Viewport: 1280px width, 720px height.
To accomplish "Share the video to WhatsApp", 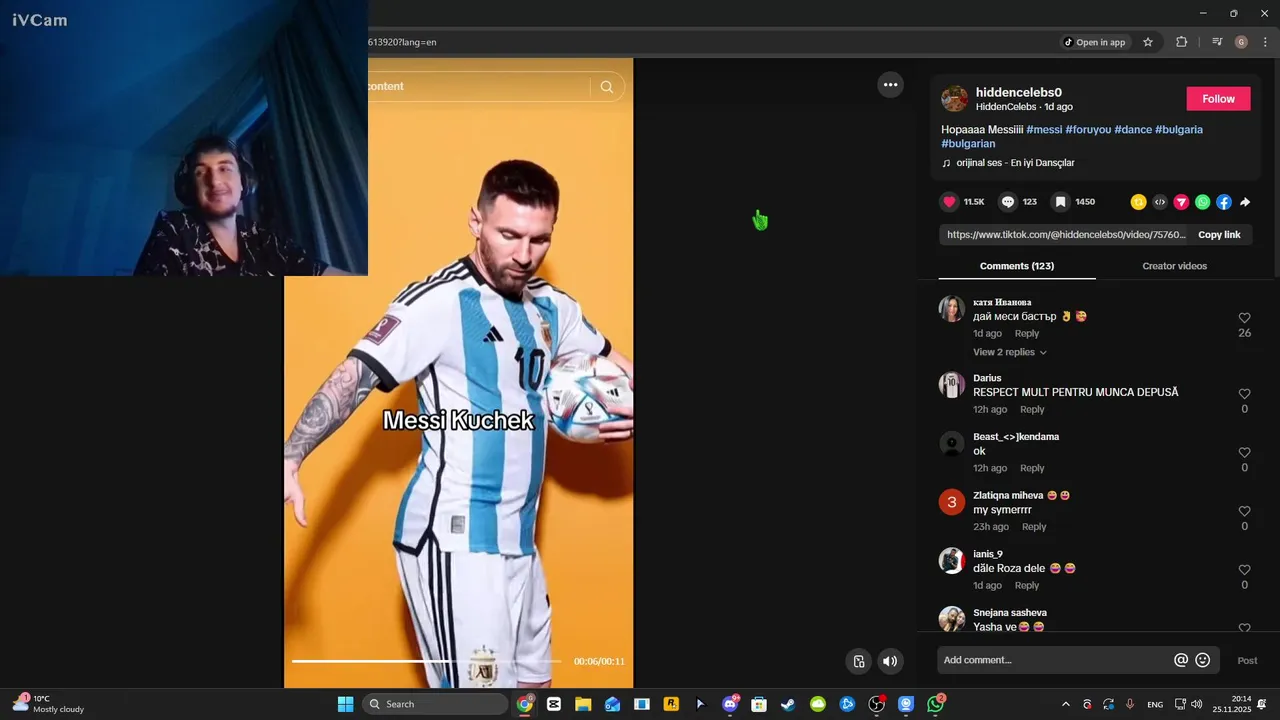I will pyautogui.click(x=1202, y=202).
